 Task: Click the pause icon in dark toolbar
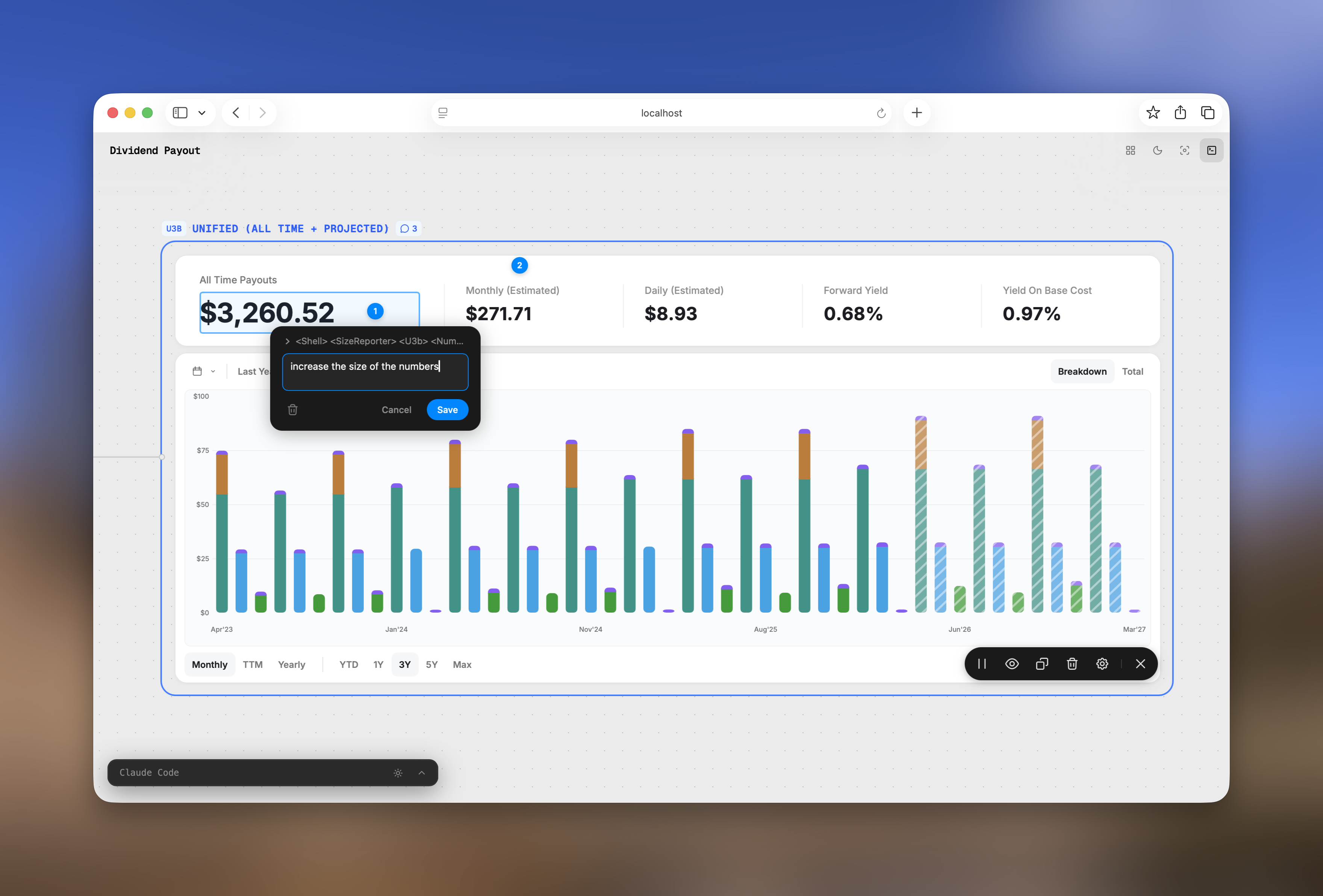982,664
